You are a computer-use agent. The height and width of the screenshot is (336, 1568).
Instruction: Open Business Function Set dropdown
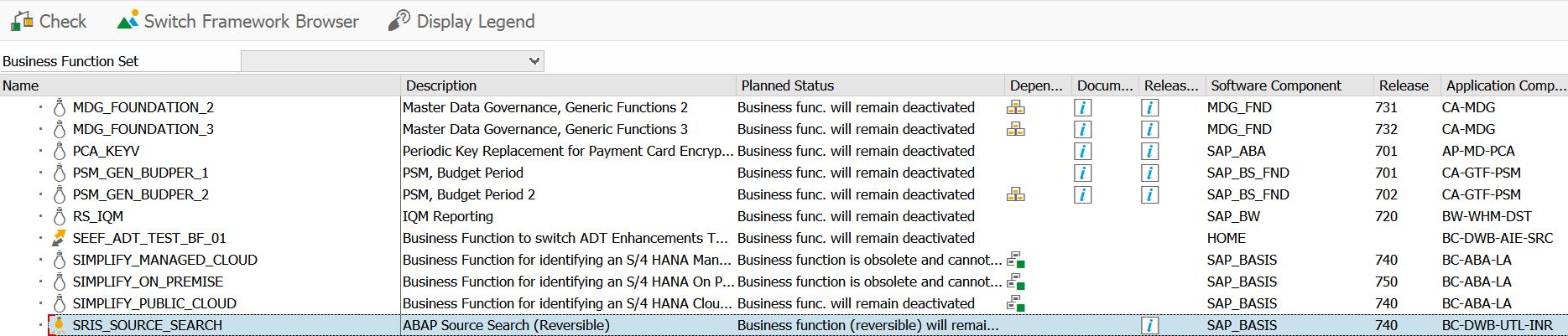pos(534,61)
